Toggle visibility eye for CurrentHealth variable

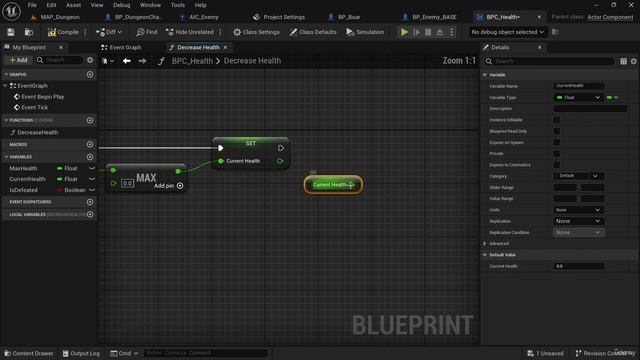92,179
